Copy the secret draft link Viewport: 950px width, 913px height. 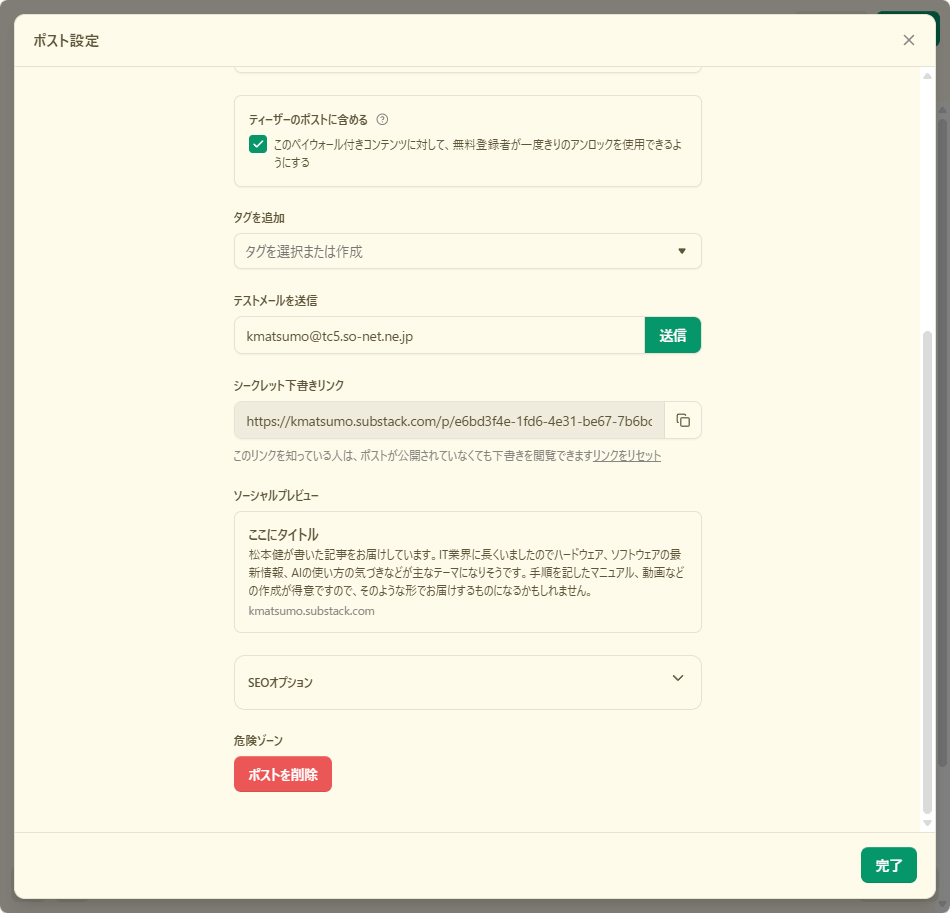click(683, 420)
